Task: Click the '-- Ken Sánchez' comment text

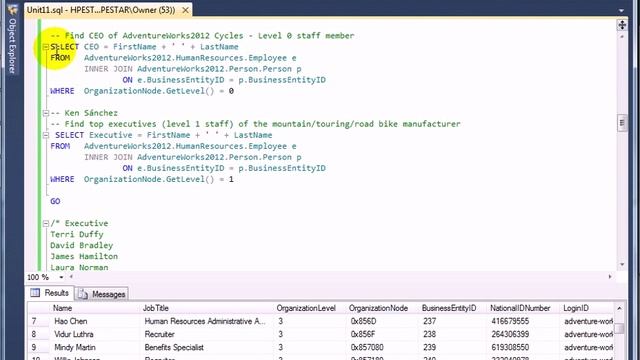Action: [84, 113]
